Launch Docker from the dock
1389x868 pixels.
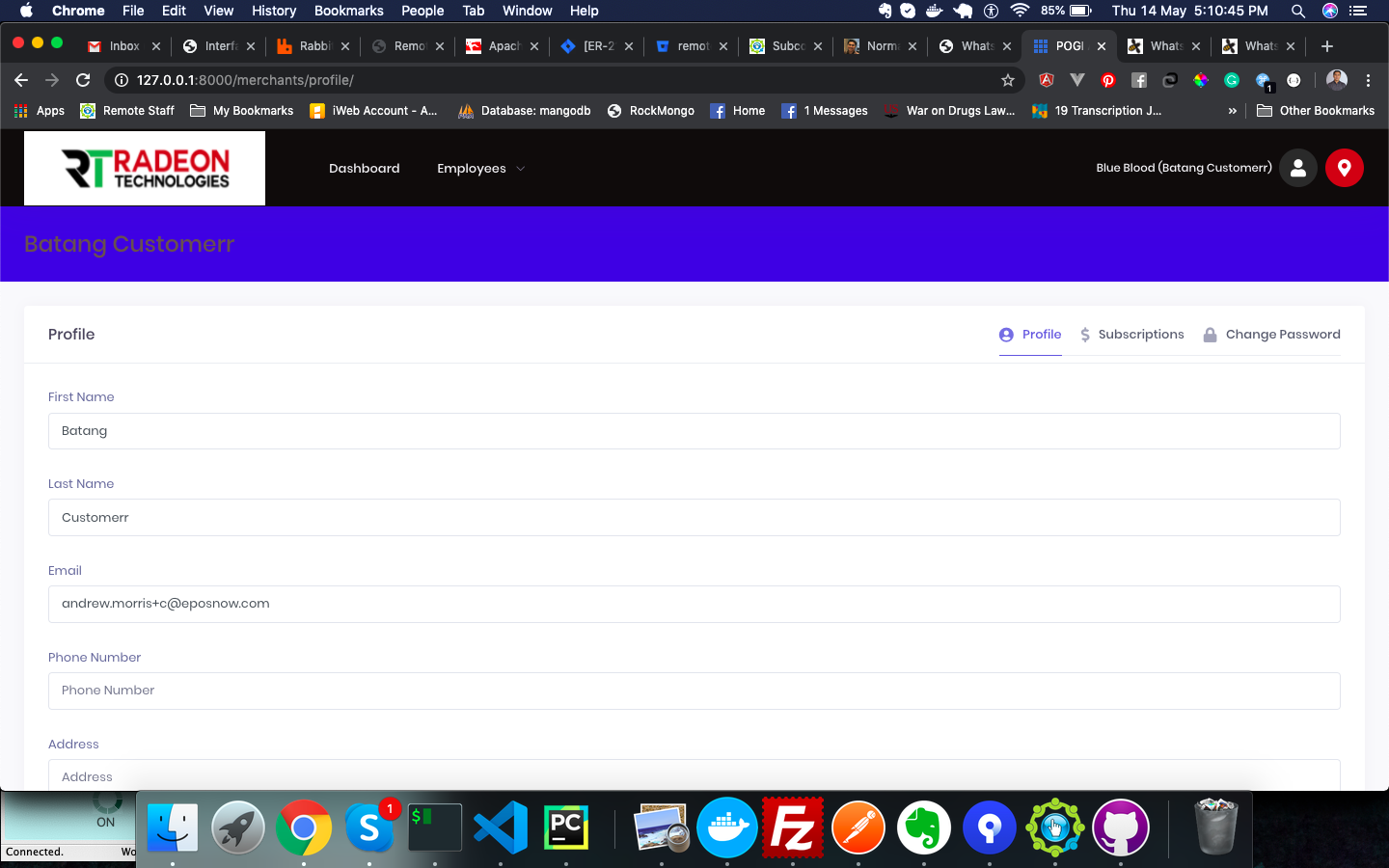(x=727, y=827)
